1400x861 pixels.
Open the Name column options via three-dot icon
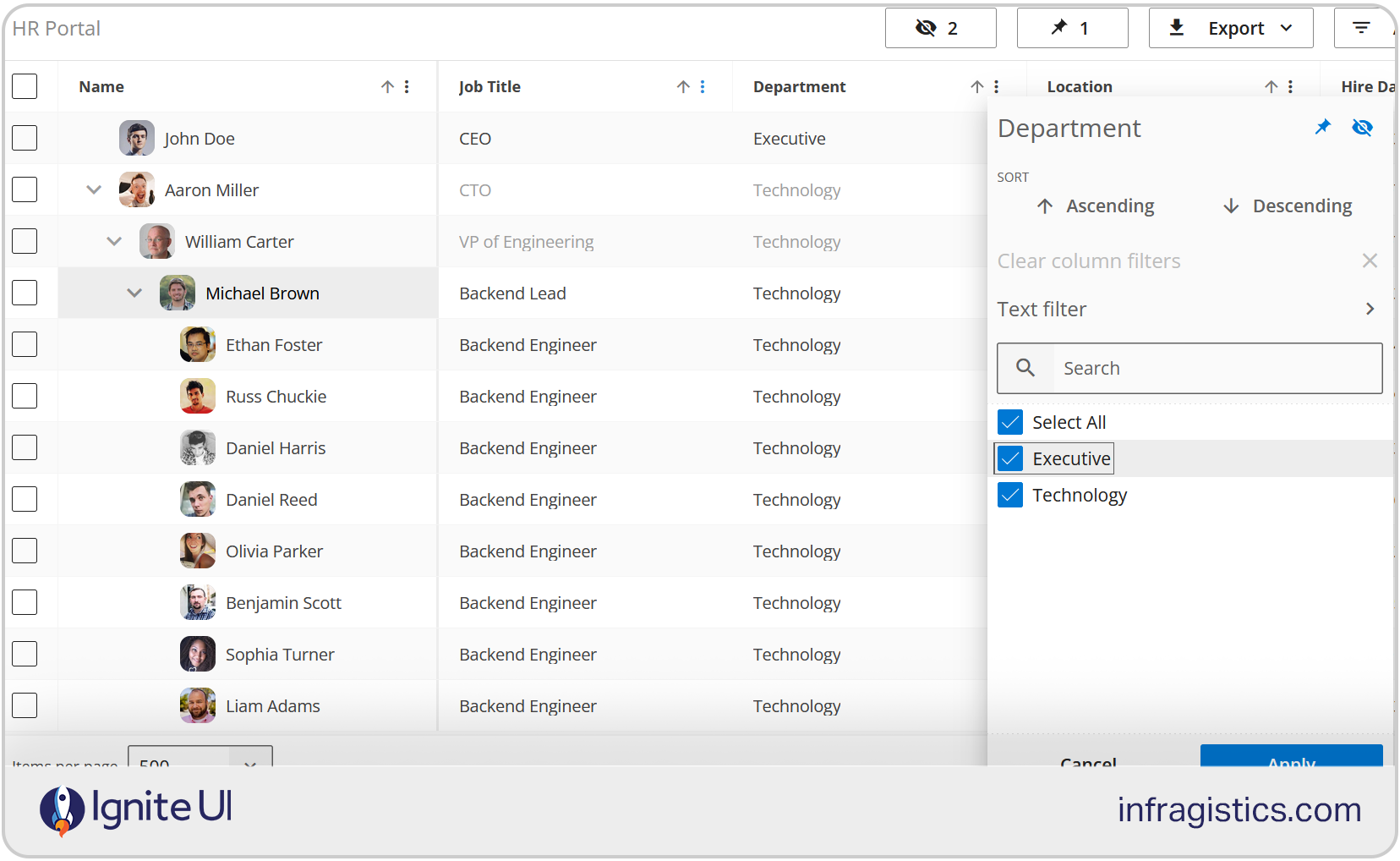click(x=407, y=86)
